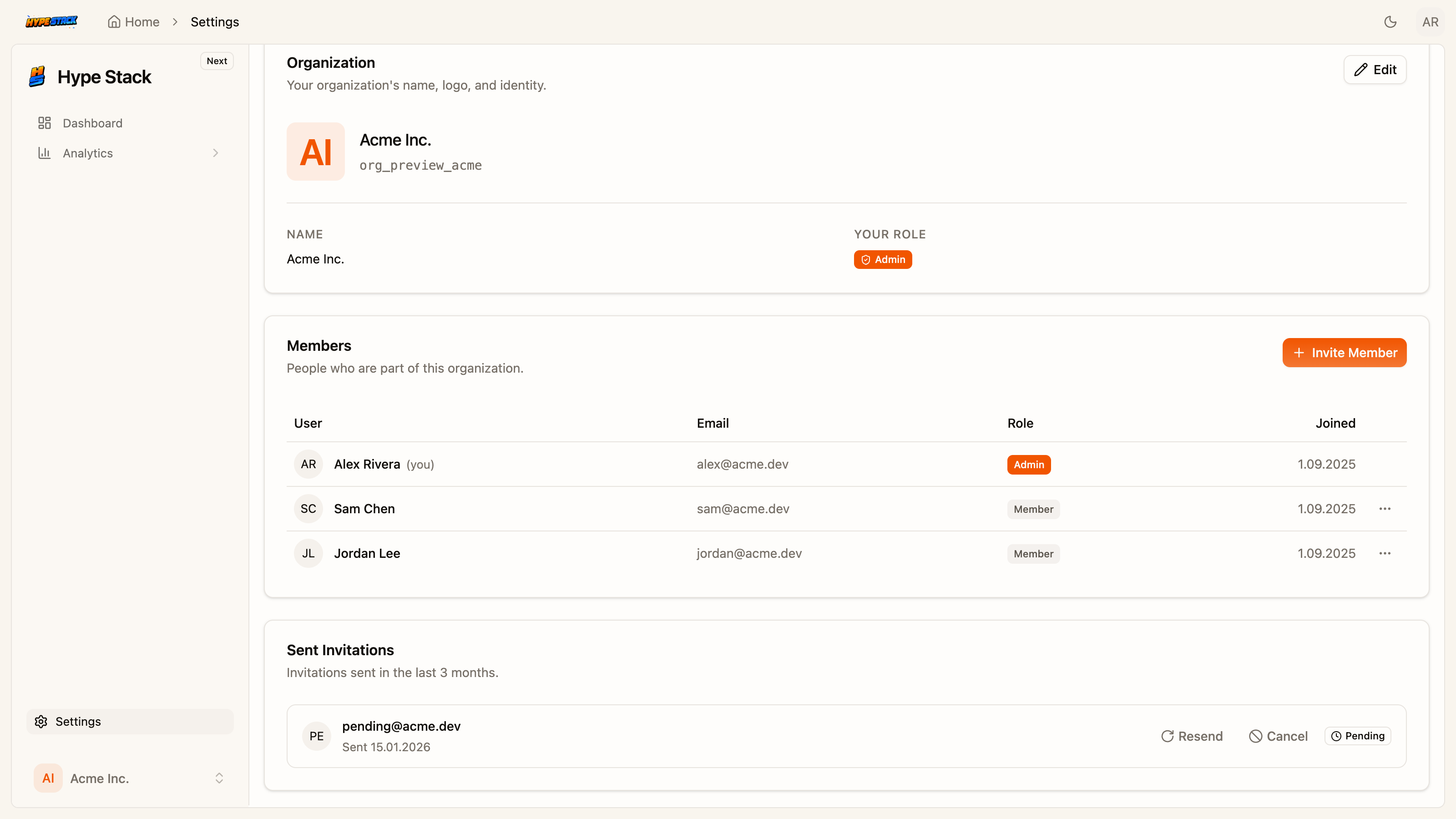This screenshot has width=1456, height=819.
Task: Click the Role column header
Action: click(x=1020, y=423)
